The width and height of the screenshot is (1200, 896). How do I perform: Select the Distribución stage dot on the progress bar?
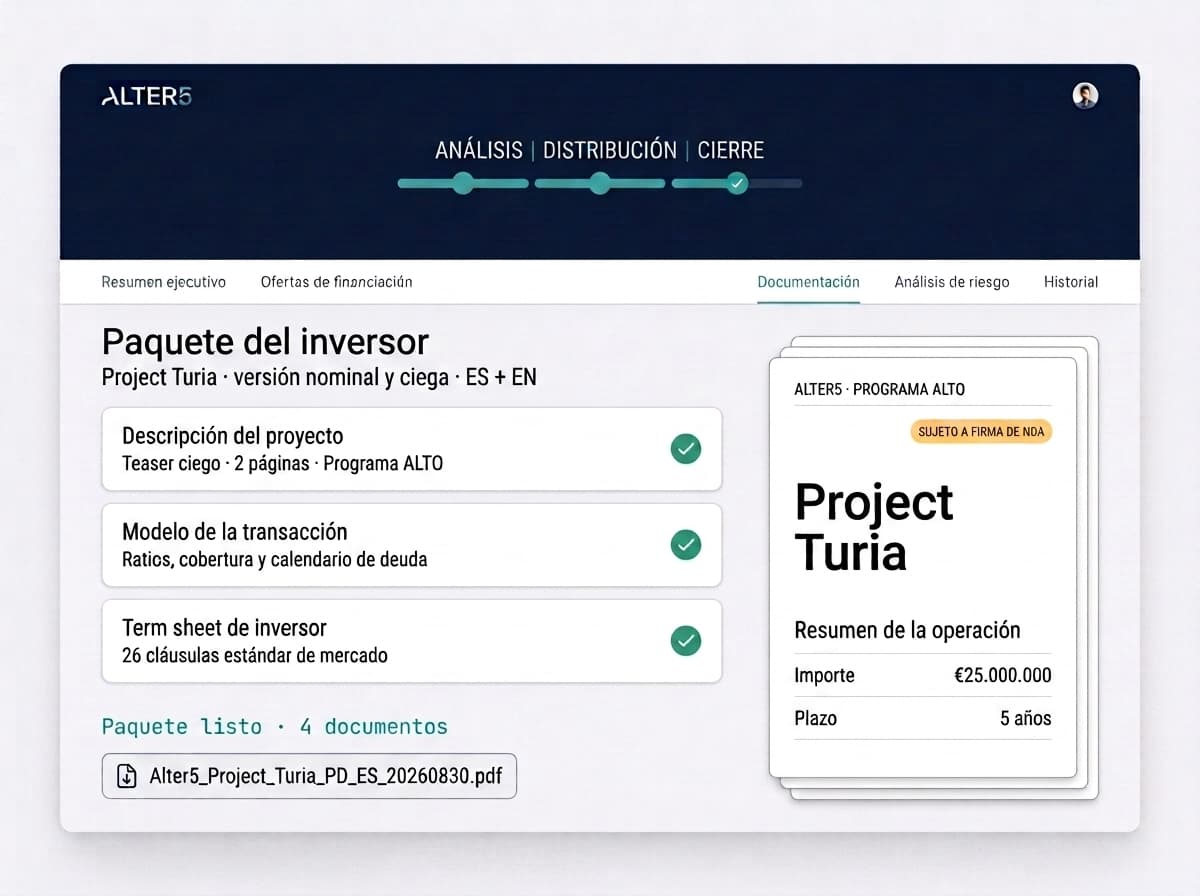click(x=599, y=183)
